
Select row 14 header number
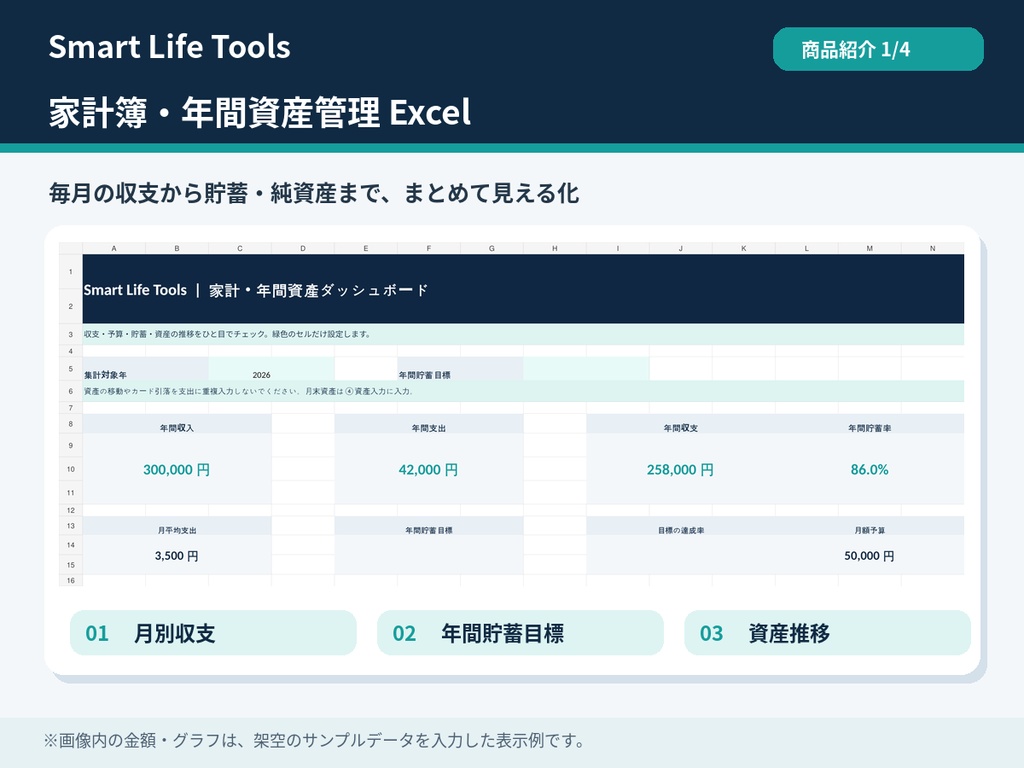(71, 545)
